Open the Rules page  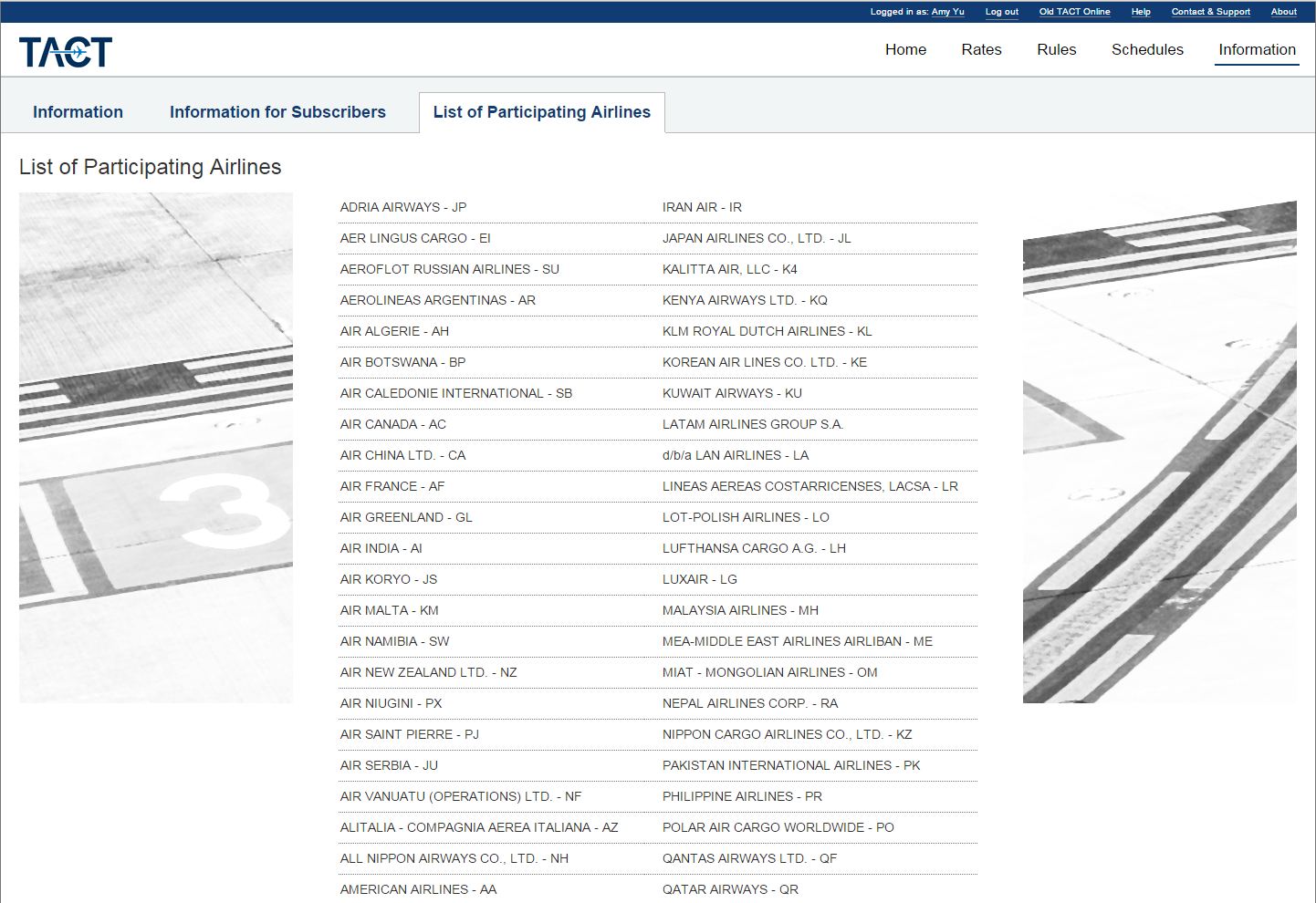click(x=1056, y=50)
